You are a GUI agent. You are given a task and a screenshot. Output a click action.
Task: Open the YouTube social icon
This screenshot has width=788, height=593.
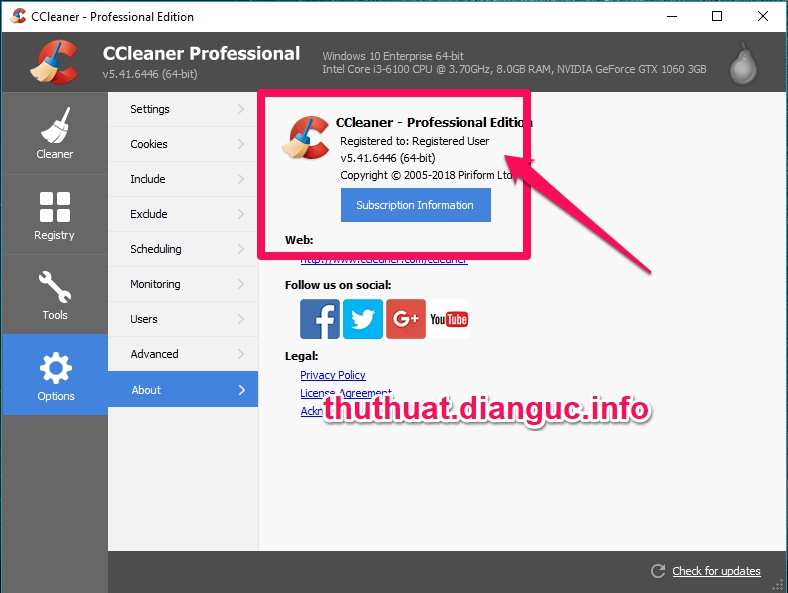[x=449, y=319]
